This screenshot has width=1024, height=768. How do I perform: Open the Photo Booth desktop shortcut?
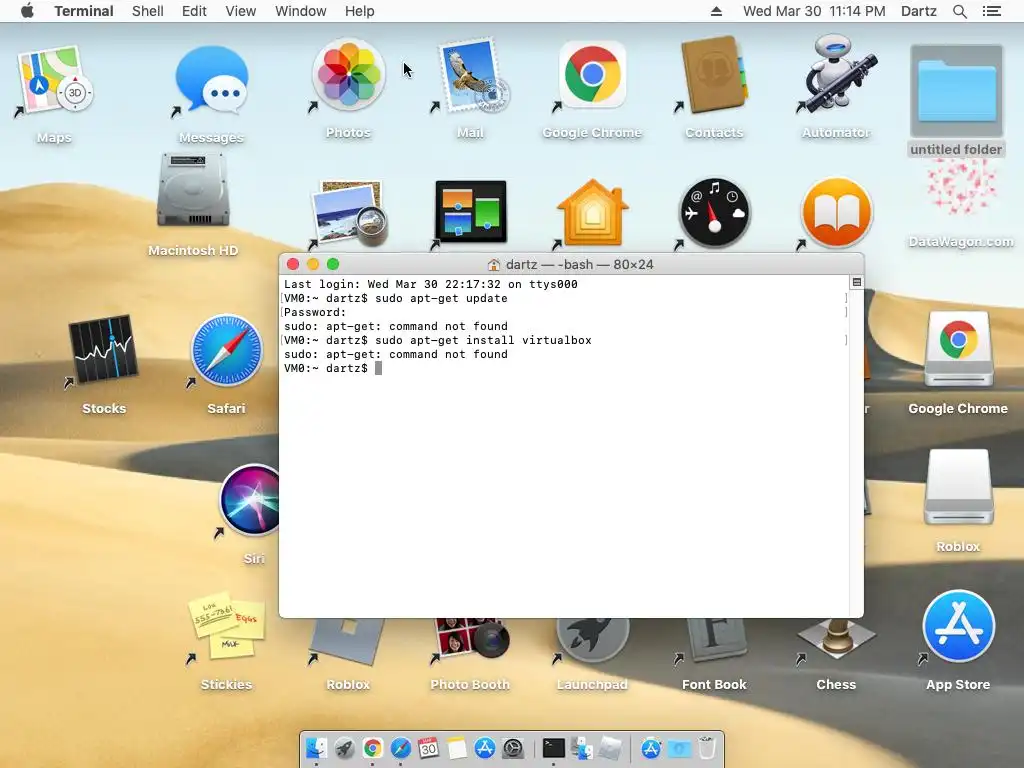[x=470, y=639]
